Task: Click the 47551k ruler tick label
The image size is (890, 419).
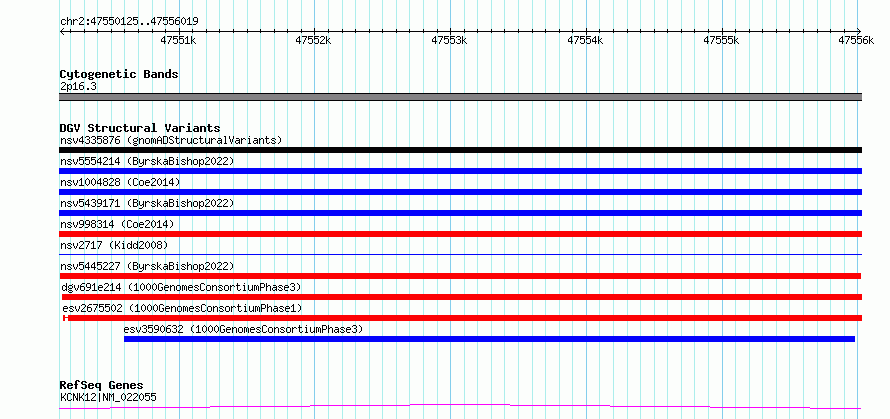Action: 178,40
